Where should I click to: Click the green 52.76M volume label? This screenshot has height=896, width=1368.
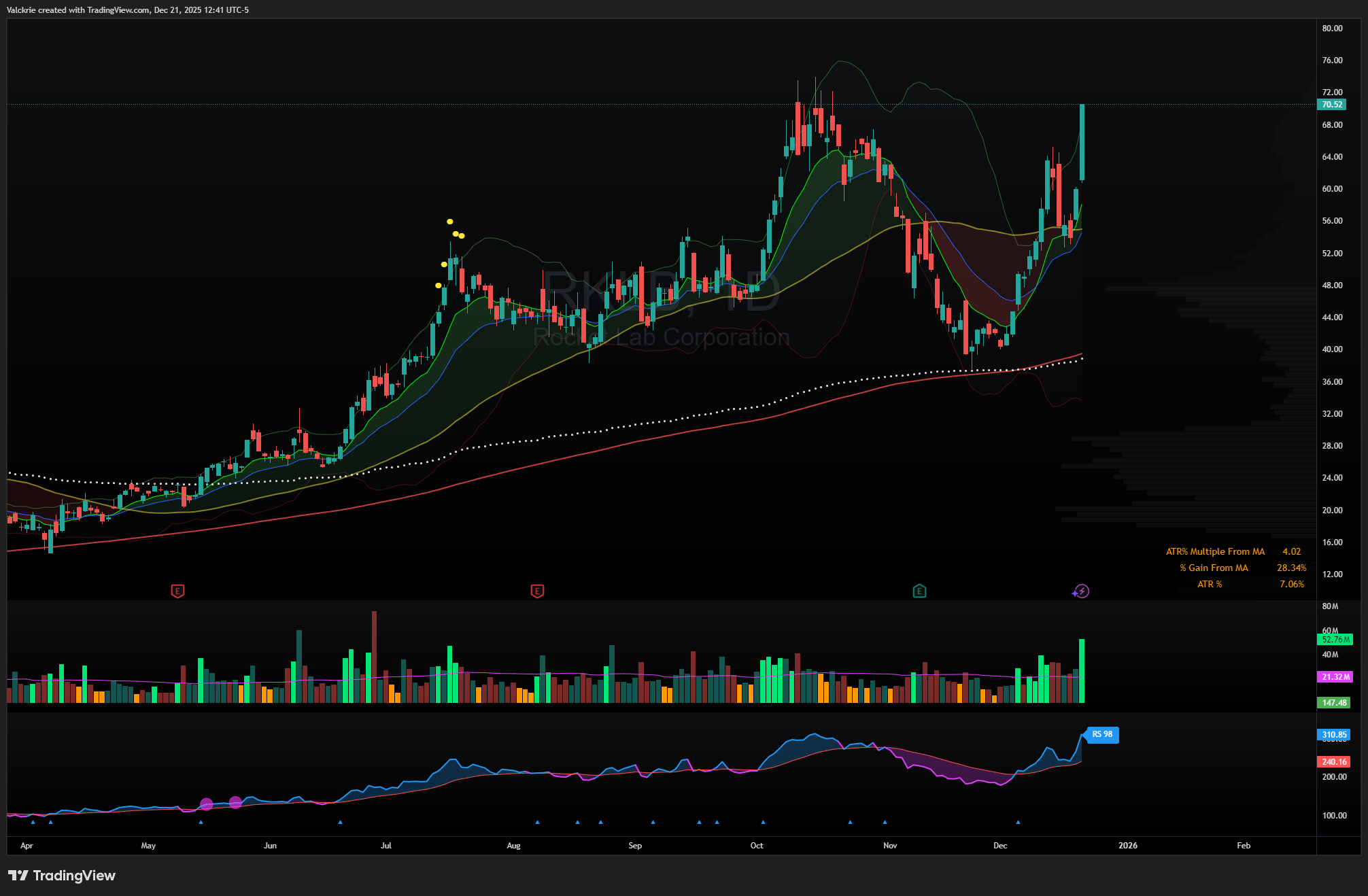1335,640
